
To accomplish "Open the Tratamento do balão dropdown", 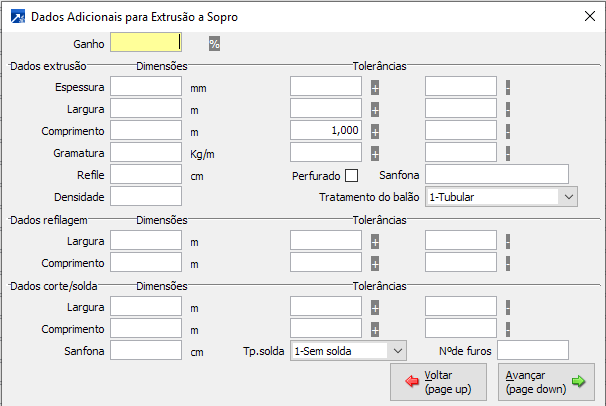I will click(x=569, y=197).
